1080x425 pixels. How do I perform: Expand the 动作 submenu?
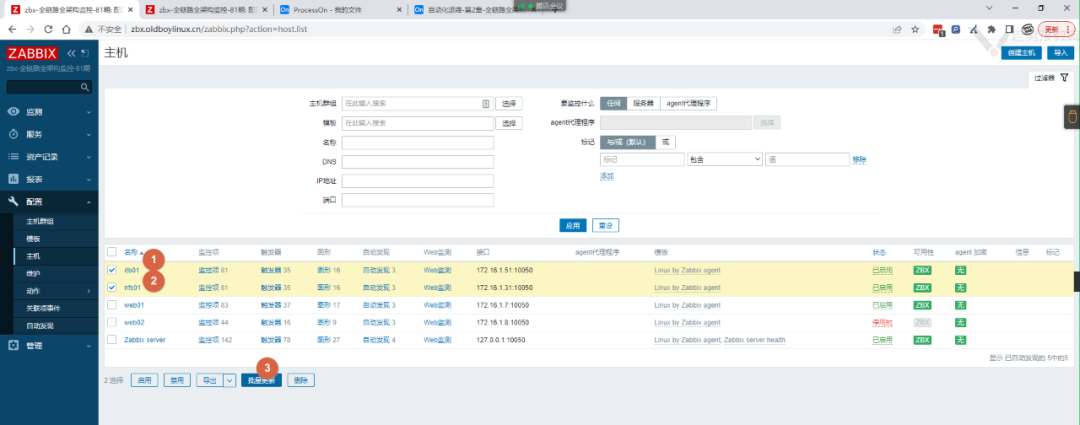90,291
